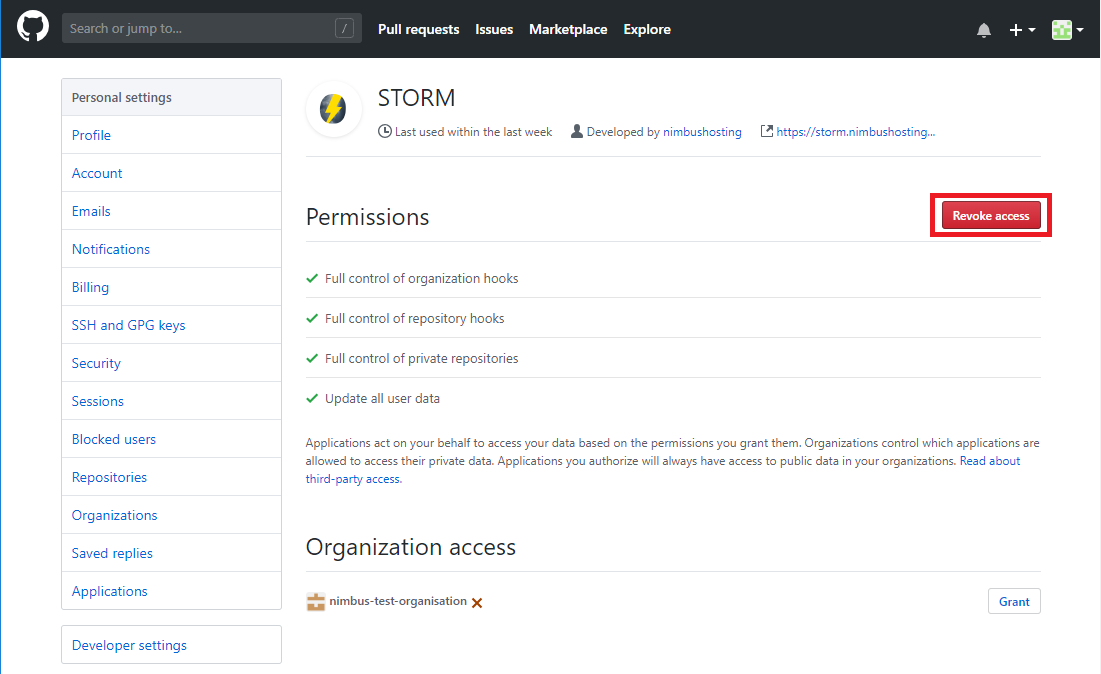The width and height of the screenshot is (1101, 674).
Task: Click the STORM application title
Action: coord(416,98)
